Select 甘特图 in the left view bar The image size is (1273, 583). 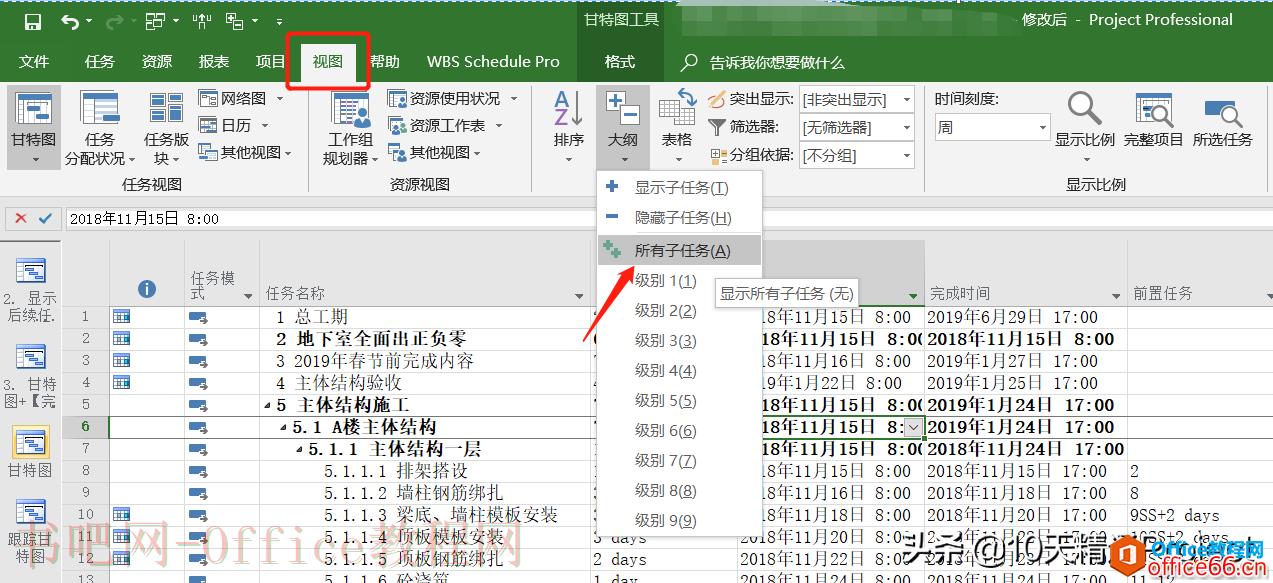click(x=31, y=451)
